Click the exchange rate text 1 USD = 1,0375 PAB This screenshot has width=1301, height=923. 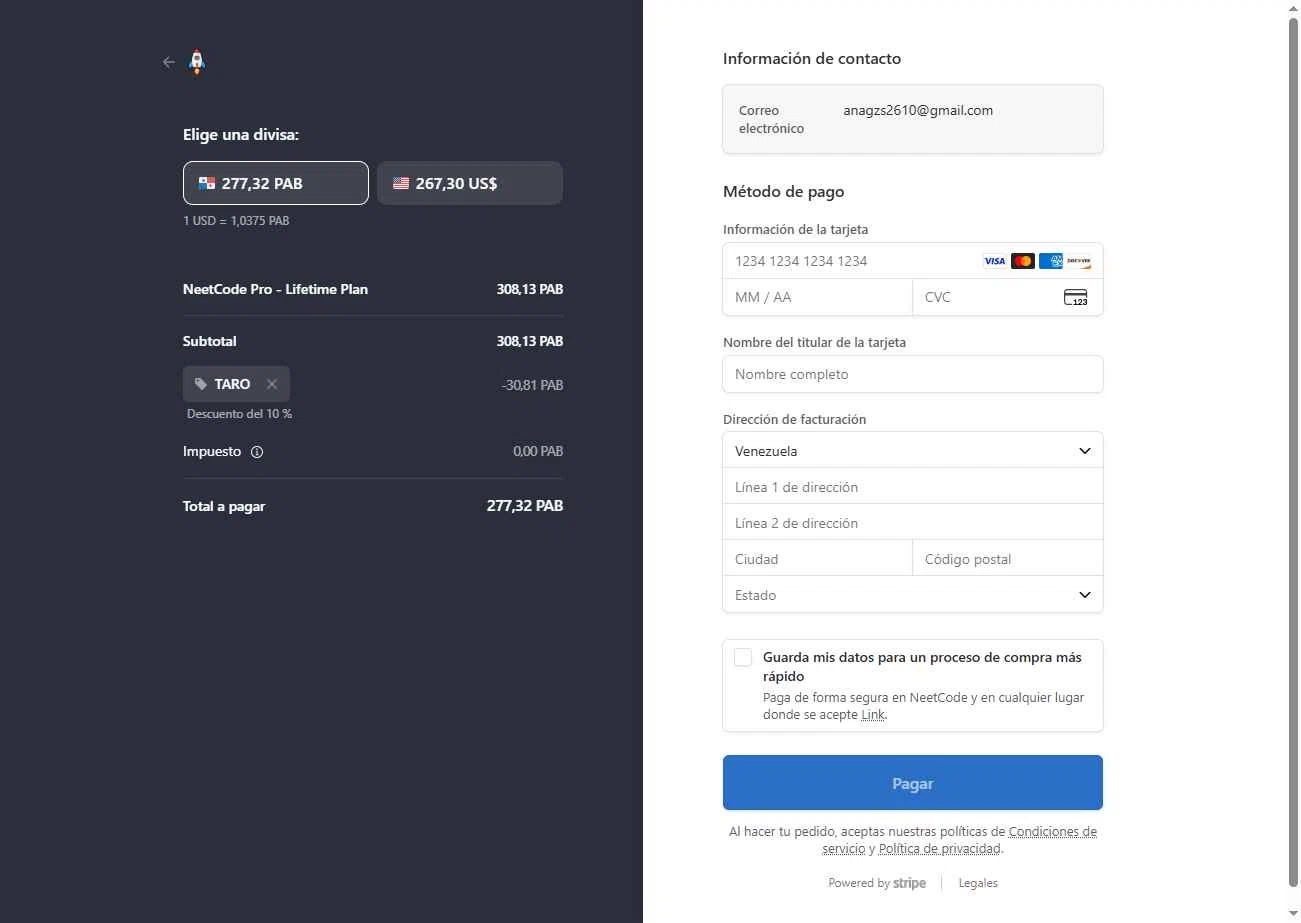click(236, 221)
